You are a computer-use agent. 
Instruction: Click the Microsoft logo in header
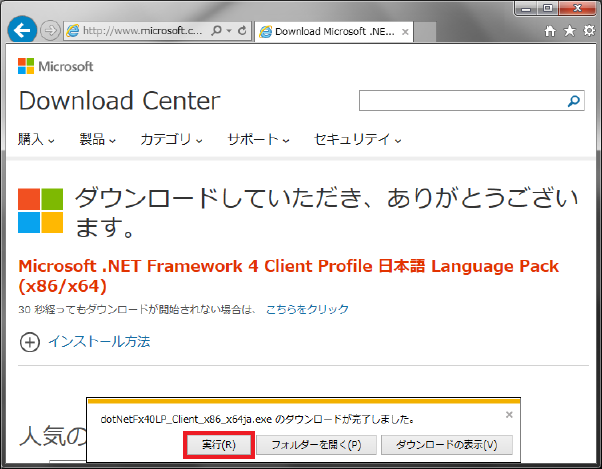55,66
